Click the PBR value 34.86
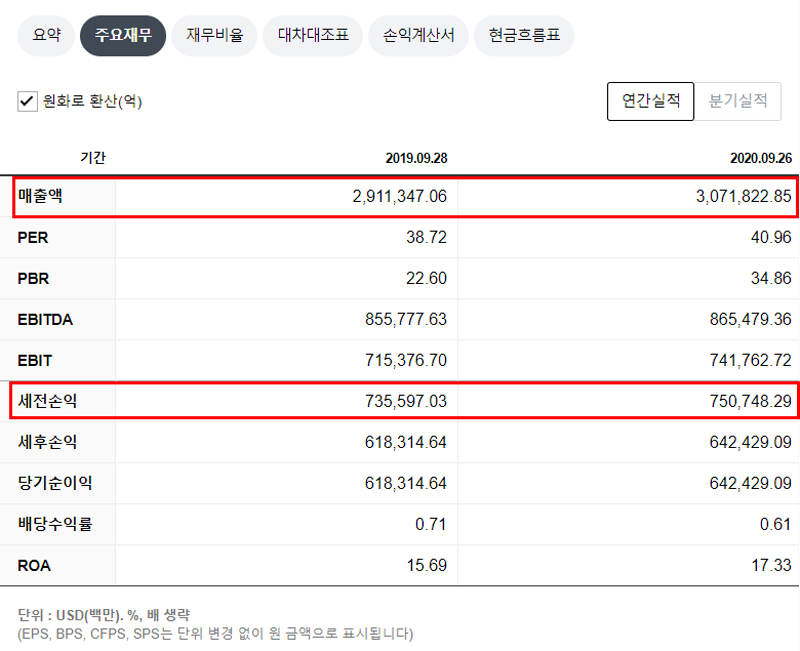Viewport: 800px width, 651px height. tap(771, 278)
